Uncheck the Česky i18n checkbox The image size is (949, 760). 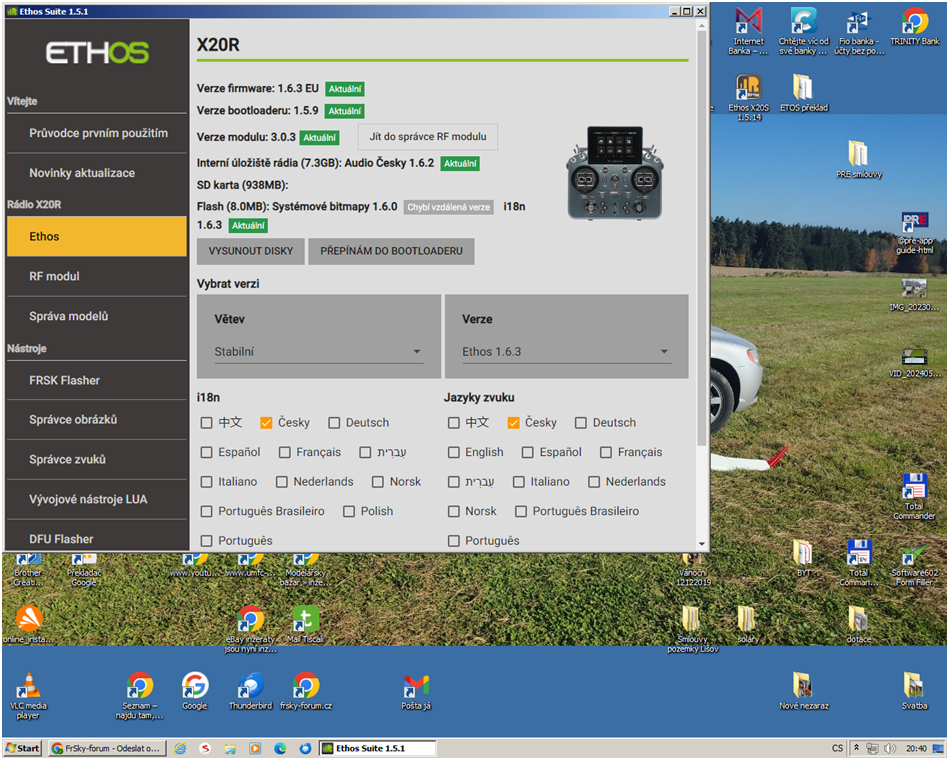pos(266,423)
